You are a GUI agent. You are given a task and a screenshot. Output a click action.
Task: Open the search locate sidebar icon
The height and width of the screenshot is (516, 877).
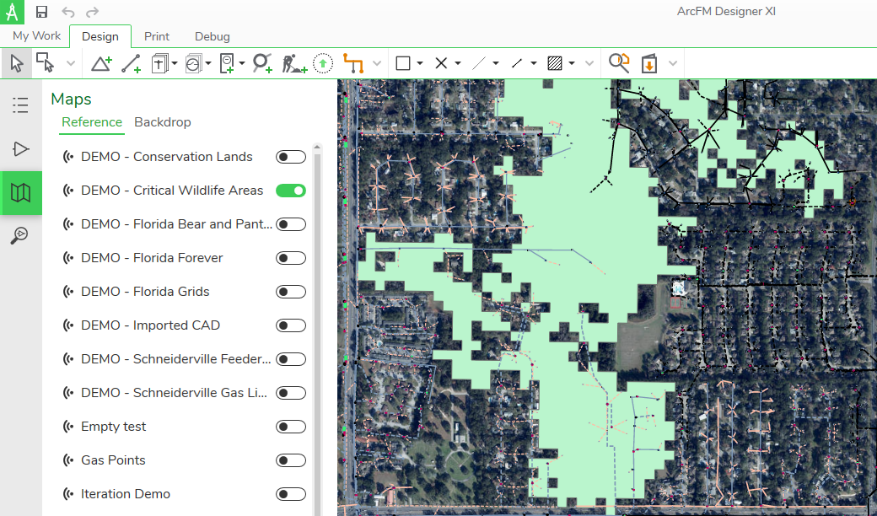click(x=20, y=236)
